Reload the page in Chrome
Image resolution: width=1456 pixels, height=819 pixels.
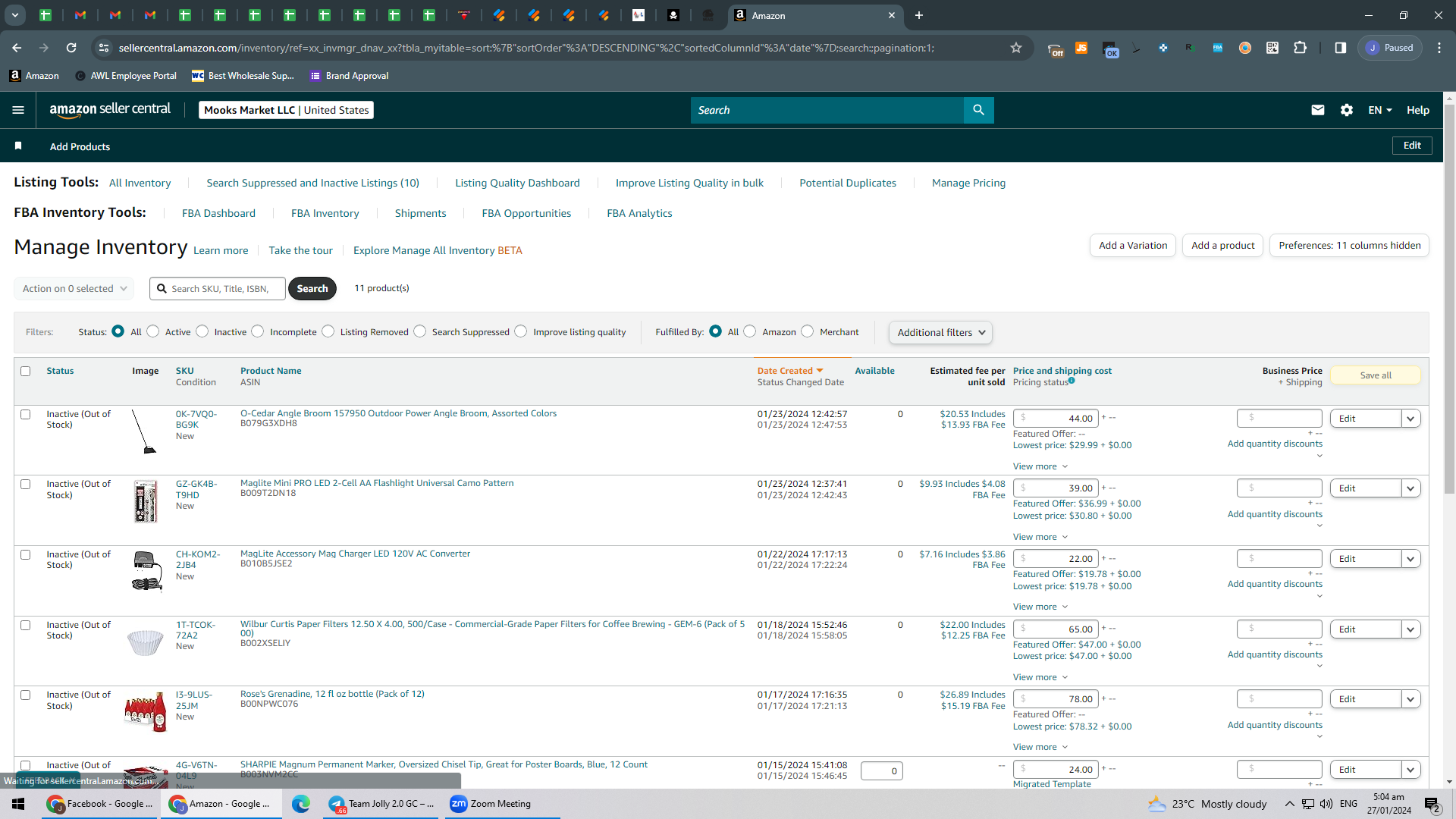tap(71, 48)
